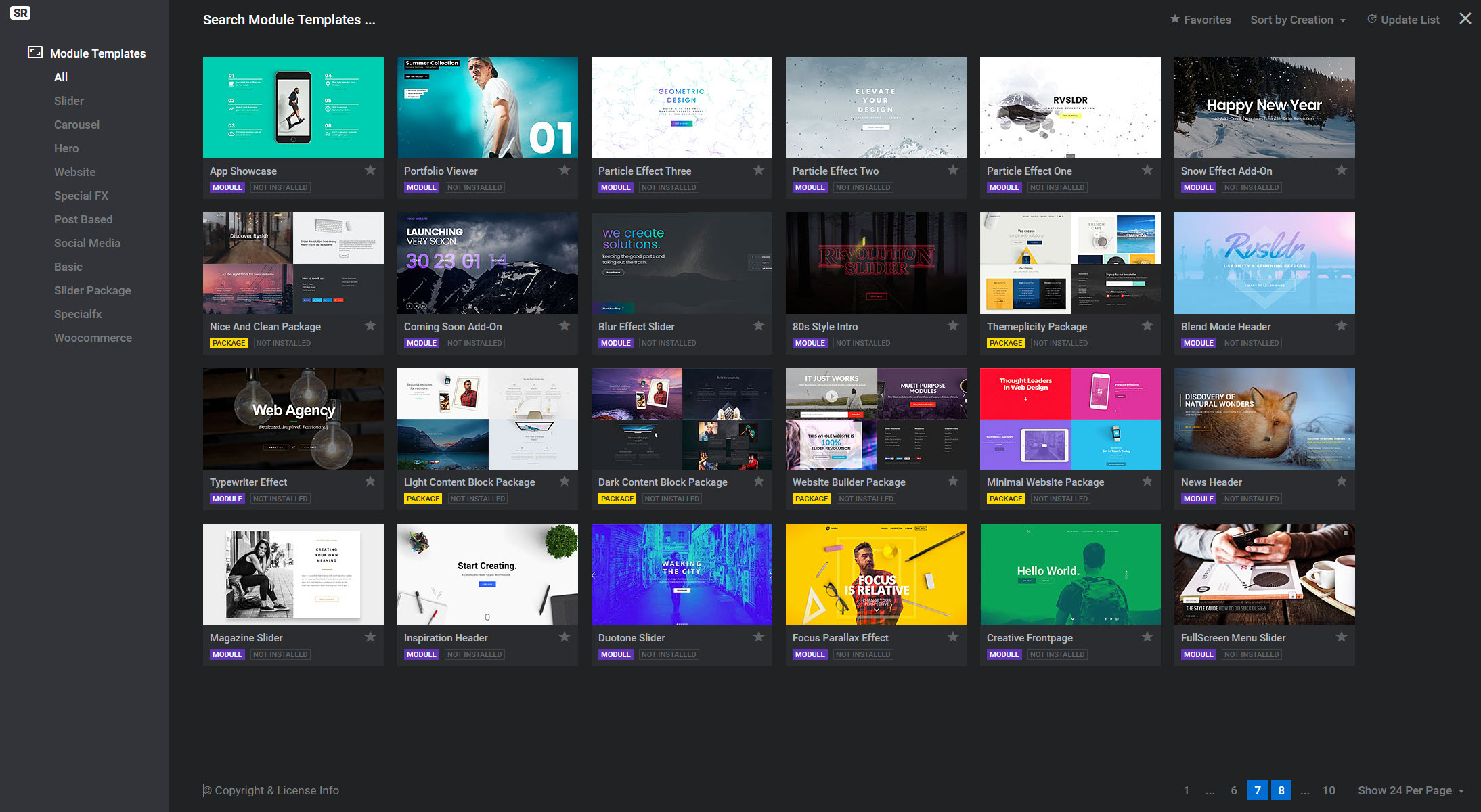Favorite the App Showcase template star
This screenshot has width=1481, height=812.
[370, 171]
